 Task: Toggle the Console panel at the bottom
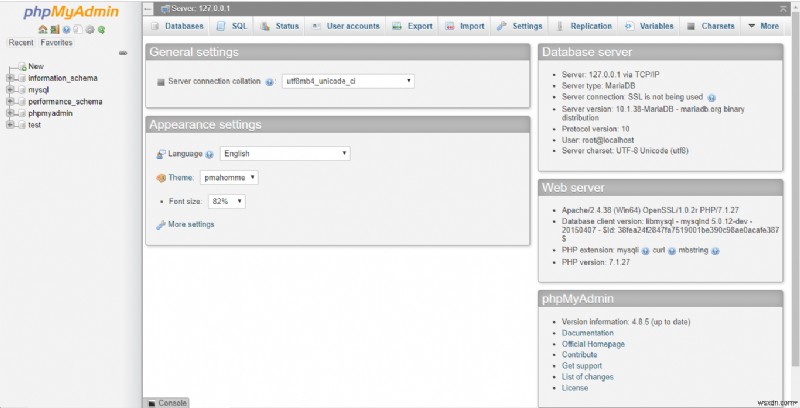point(166,402)
